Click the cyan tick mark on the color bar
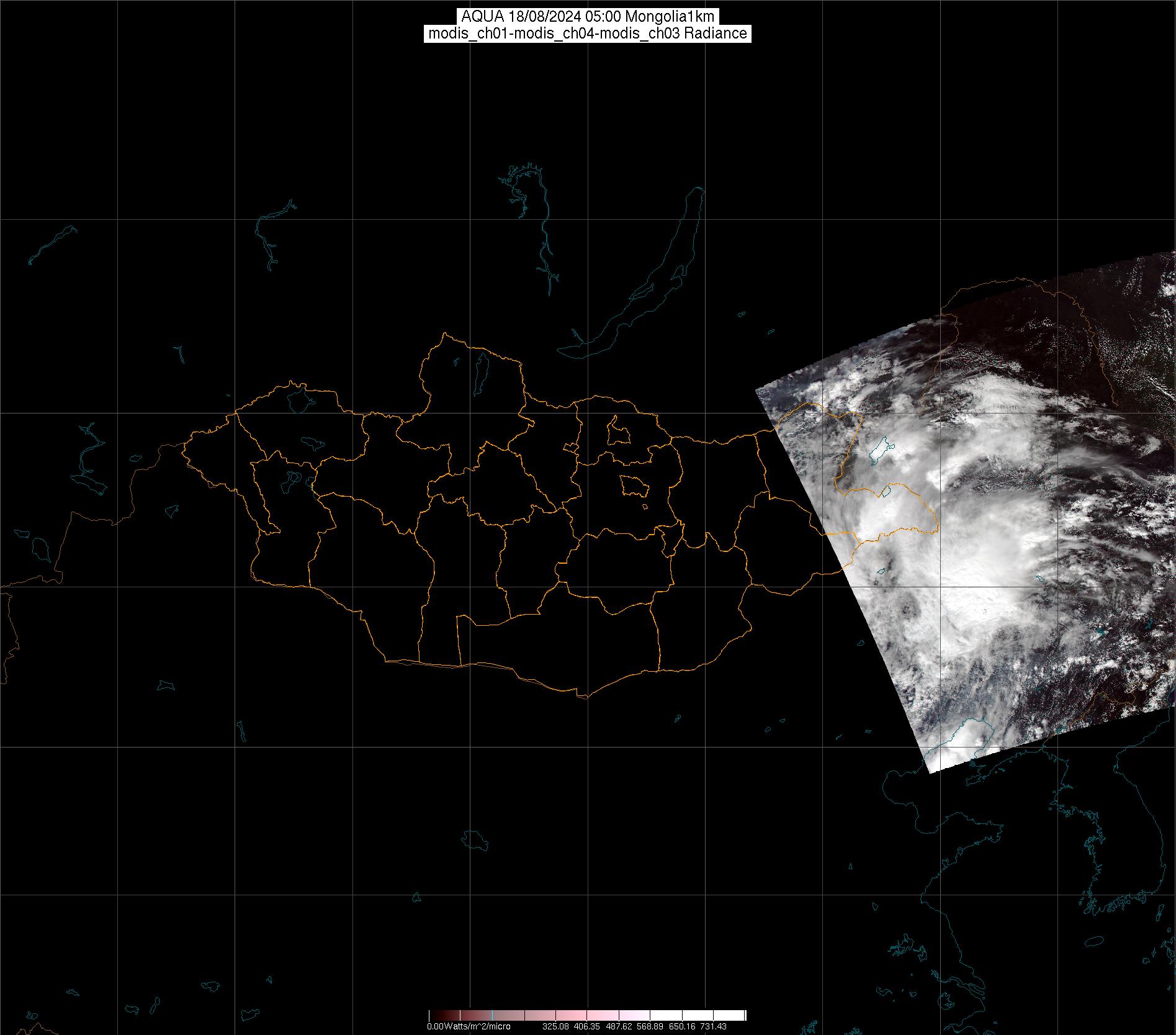 click(x=492, y=1016)
